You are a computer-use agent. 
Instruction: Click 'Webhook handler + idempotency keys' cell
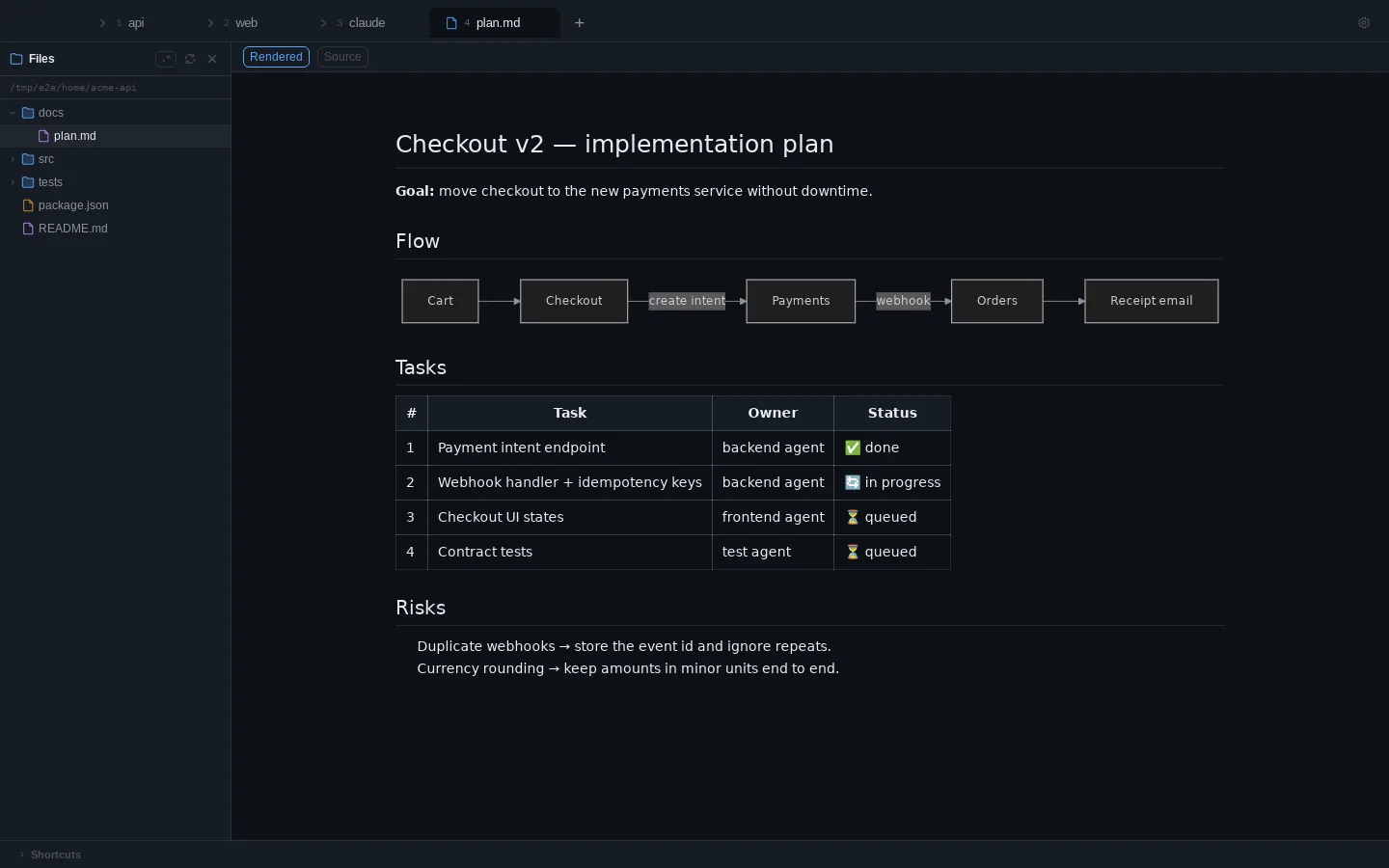tap(570, 482)
